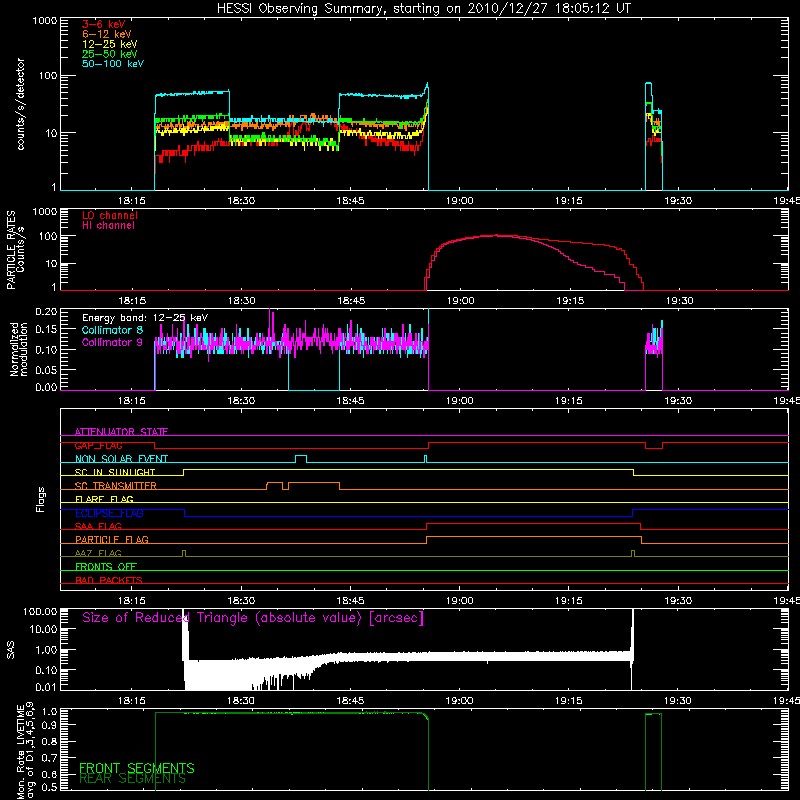Screen dimensions: 800x800
Task: Select the 3-6 keV legend label
Action: pyautogui.click(x=103, y=24)
